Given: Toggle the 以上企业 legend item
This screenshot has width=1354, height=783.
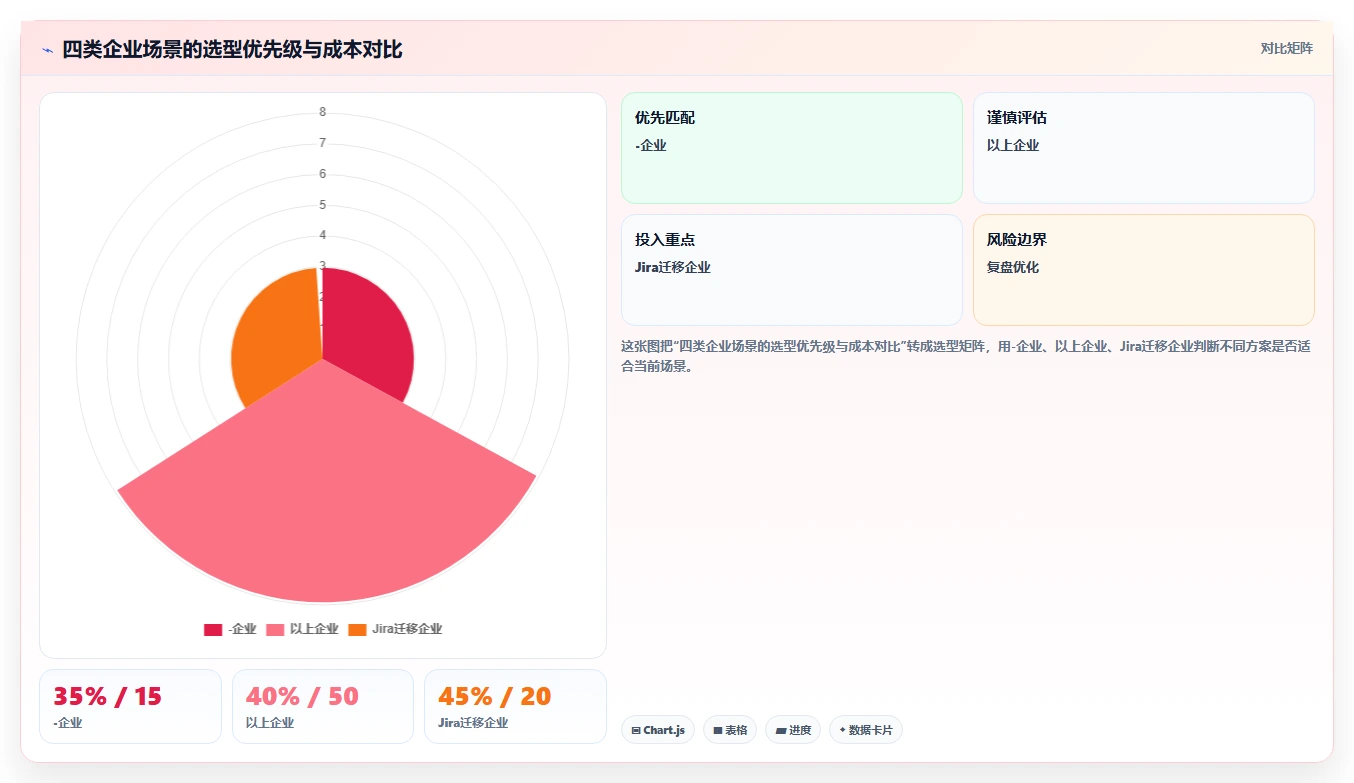Looking at the screenshot, I should pyautogui.click(x=302, y=629).
